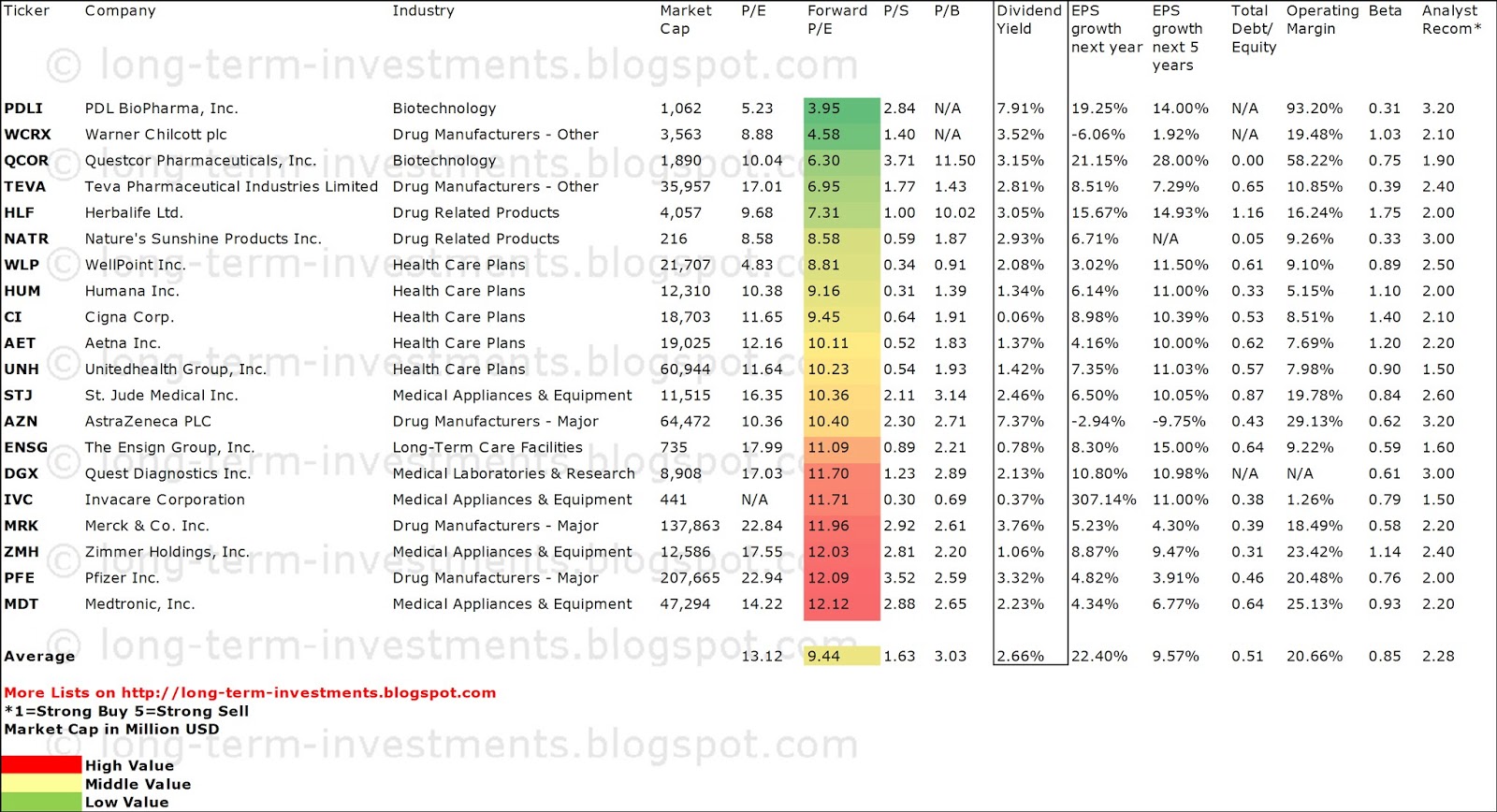Image resolution: width=1497 pixels, height=812 pixels.
Task: Select Medtronic, Inc. company name
Action: pyautogui.click(x=140, y=605)
